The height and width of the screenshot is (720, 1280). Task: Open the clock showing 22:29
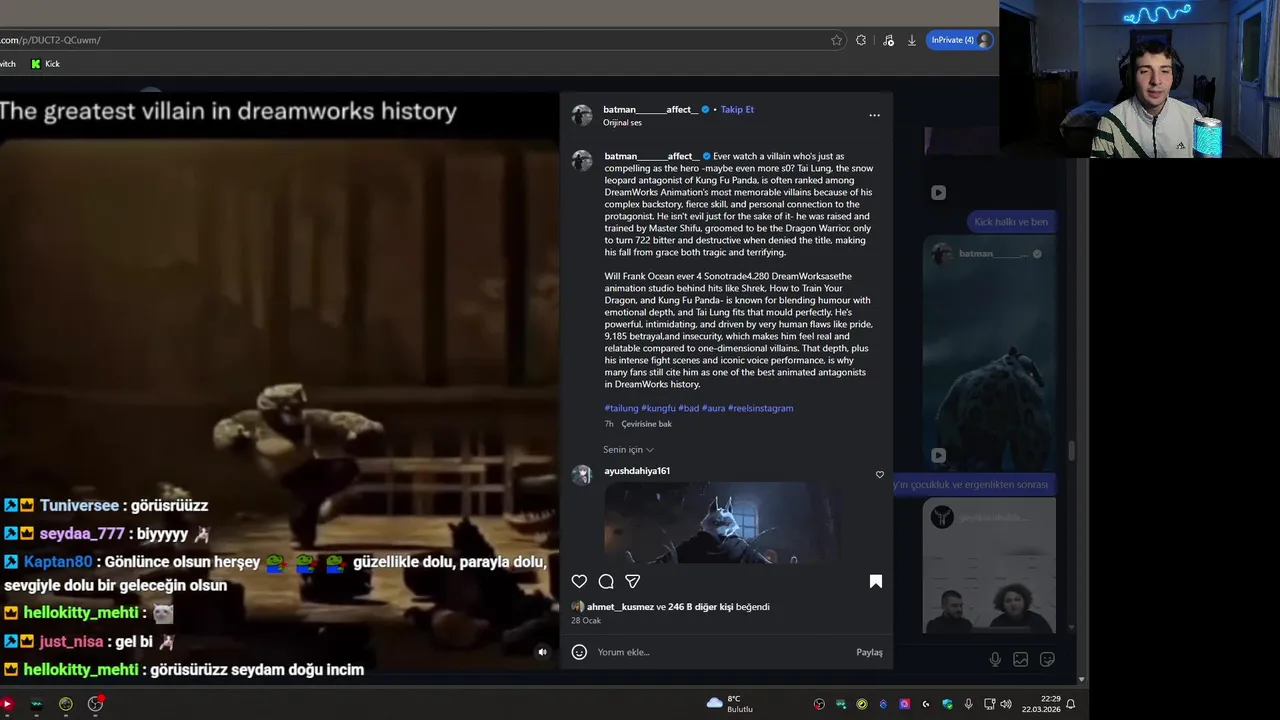coord(1040,704)
